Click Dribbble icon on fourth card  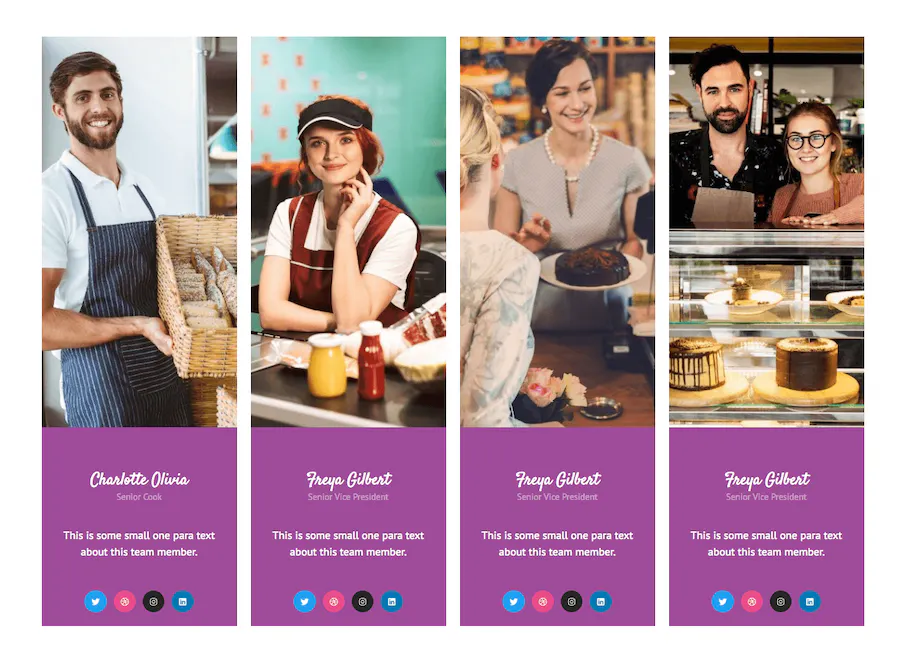pos(751,601)
